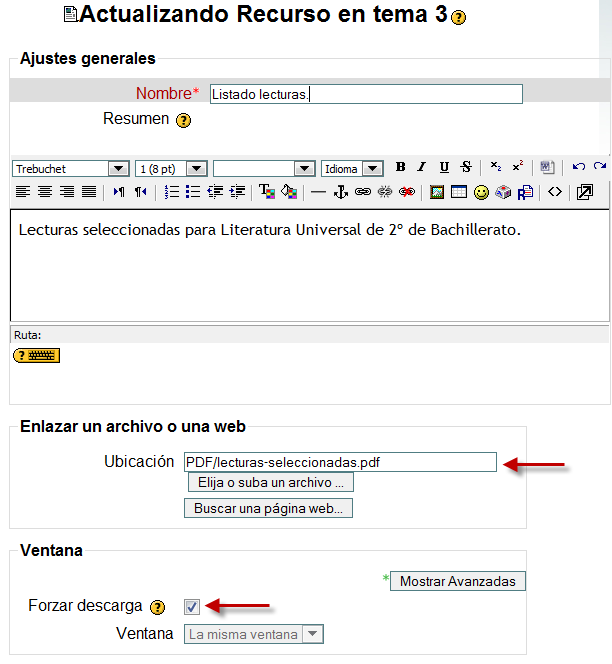612x664 pixels.
Task: Toggle HTML source view icon
Action: (555, 192)
